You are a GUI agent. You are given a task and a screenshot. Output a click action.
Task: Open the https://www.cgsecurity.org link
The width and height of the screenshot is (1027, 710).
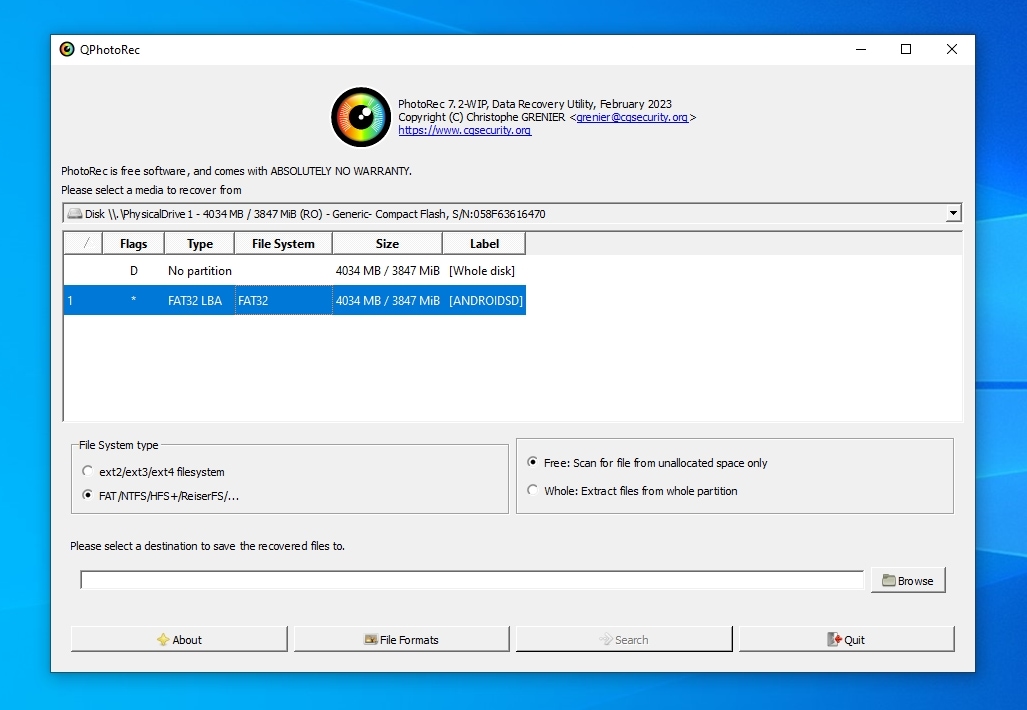[464, 130]
